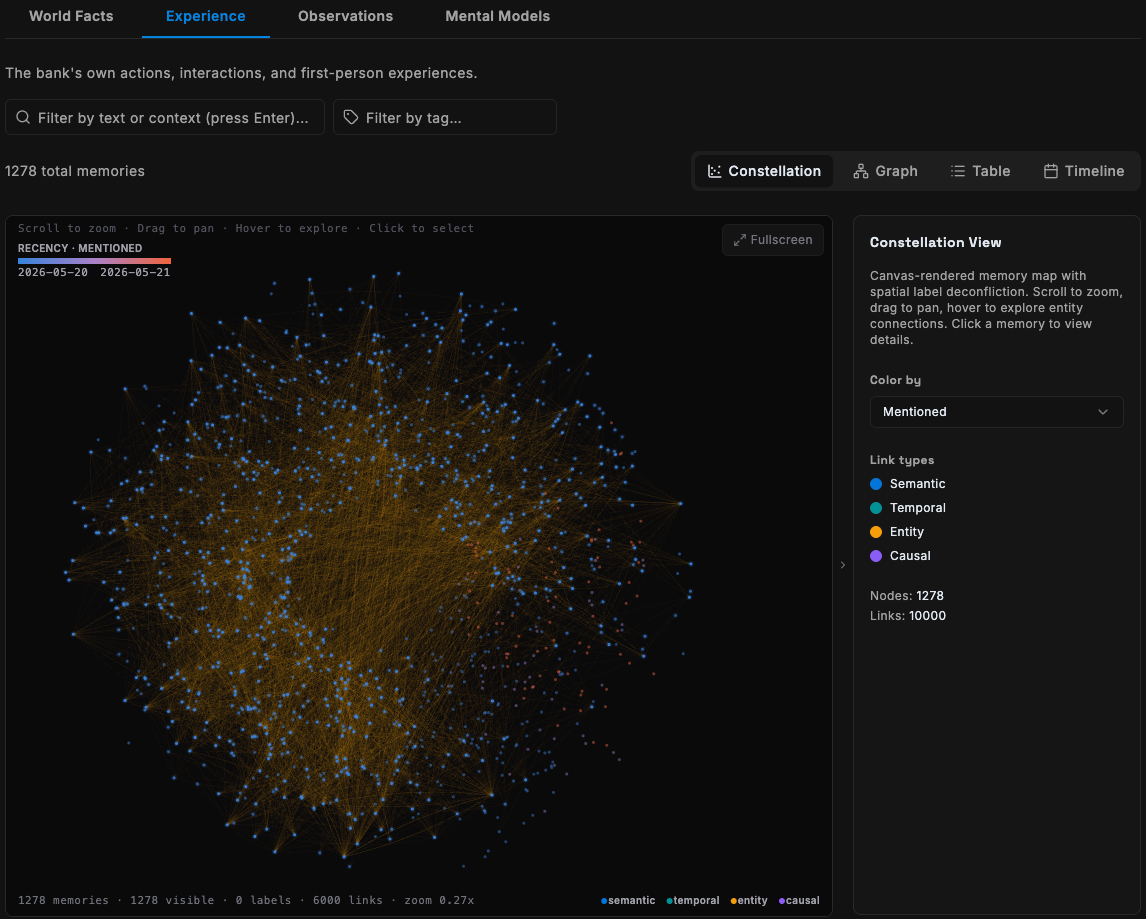Click the 2026-05-20 start date label
This screenshot has width=1146, height=919.
(53, 272)
